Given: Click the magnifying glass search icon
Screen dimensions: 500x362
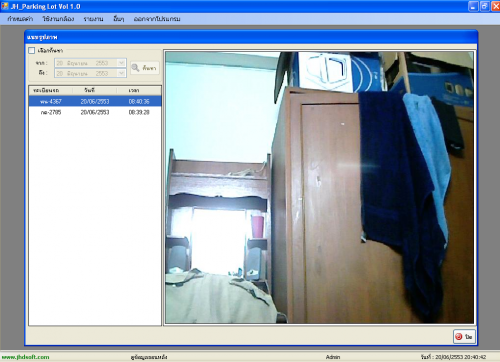Looking at the screenshot, I should click(x=136, y=68).
